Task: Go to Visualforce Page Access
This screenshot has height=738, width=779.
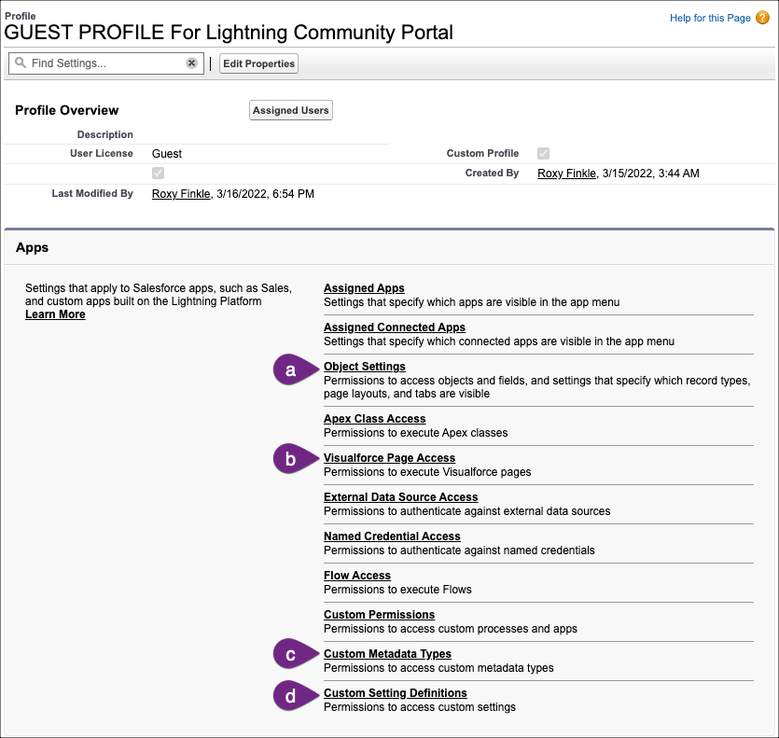Action: click(x=389, y=458)
